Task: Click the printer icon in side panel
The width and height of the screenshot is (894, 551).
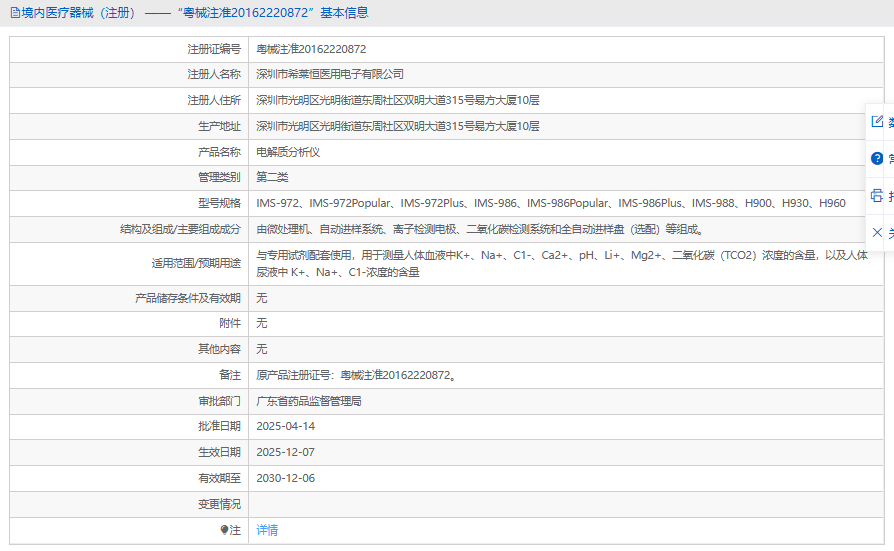Action: (877, 196)
